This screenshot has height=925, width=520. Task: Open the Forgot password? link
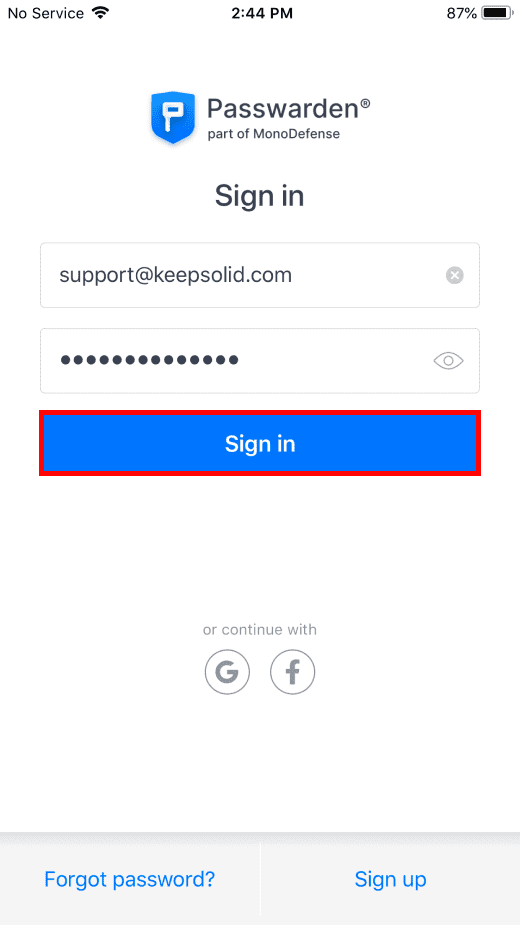coord(130,880)
